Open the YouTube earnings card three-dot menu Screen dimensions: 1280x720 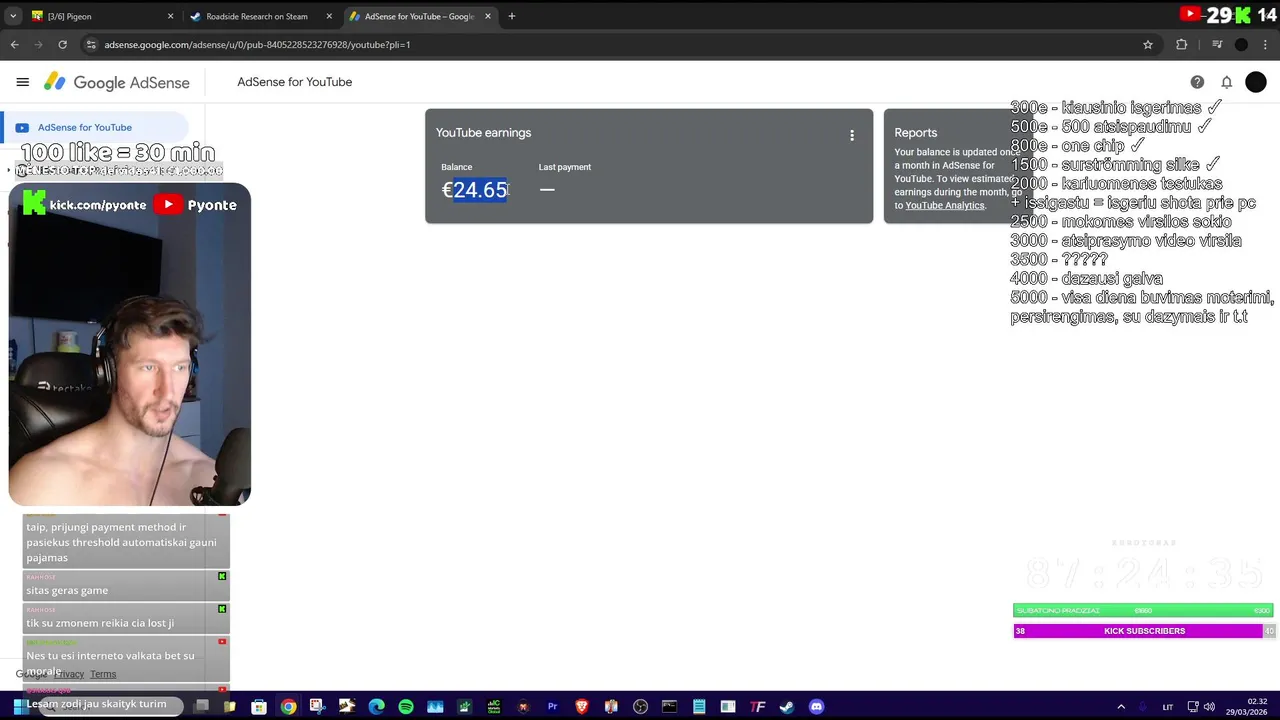point(852,135)
